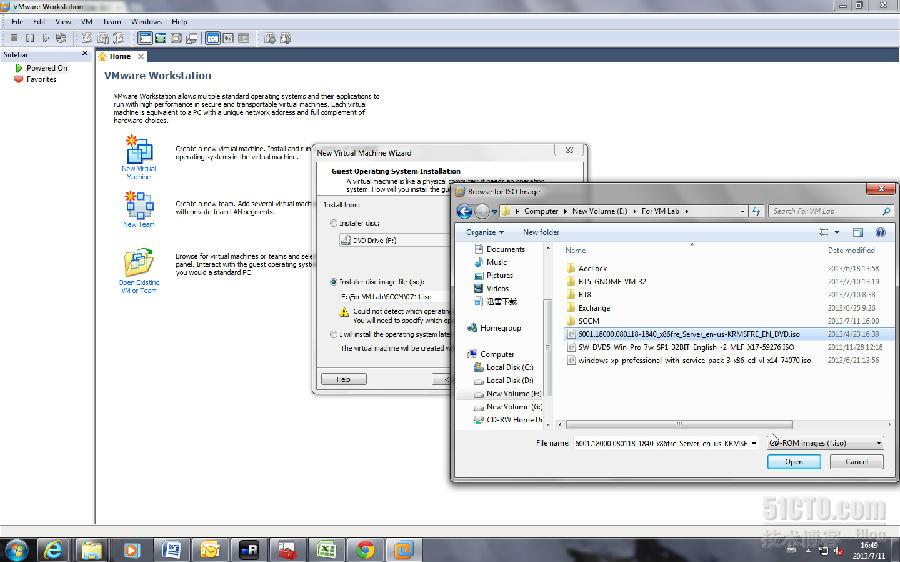Select I will install operating system later option
Viewport: 900px width, 562px height.
(333, 334)
